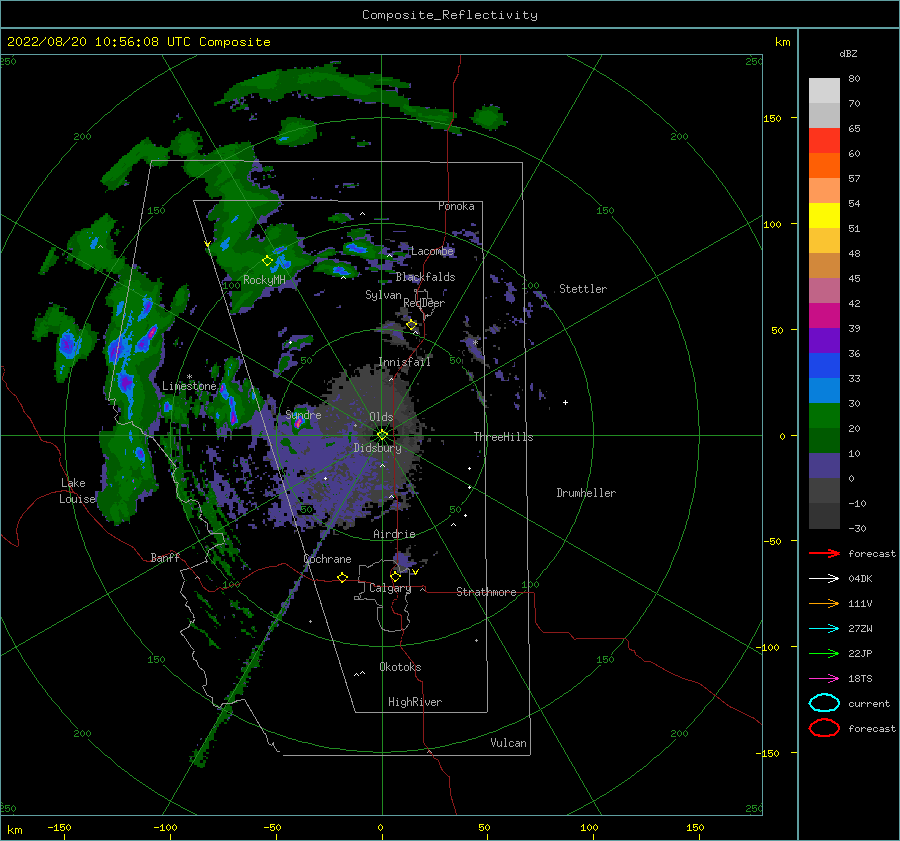The width and height of the screenshot is (900, 841).
Task: Pick the yellow 54–51 dBZ swatch
Action: click(824, 216)
